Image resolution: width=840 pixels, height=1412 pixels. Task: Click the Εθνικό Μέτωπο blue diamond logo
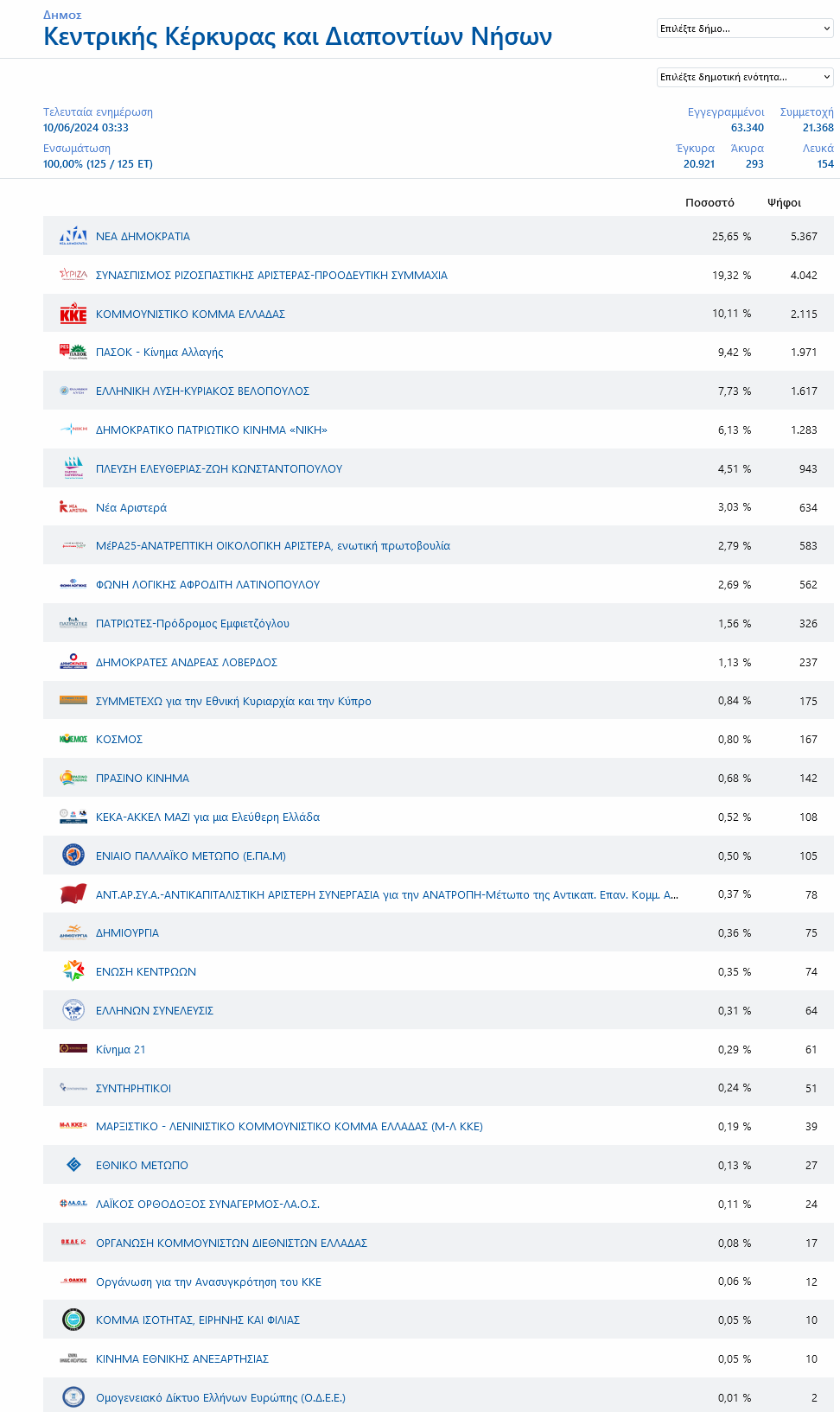point(73,1165)
